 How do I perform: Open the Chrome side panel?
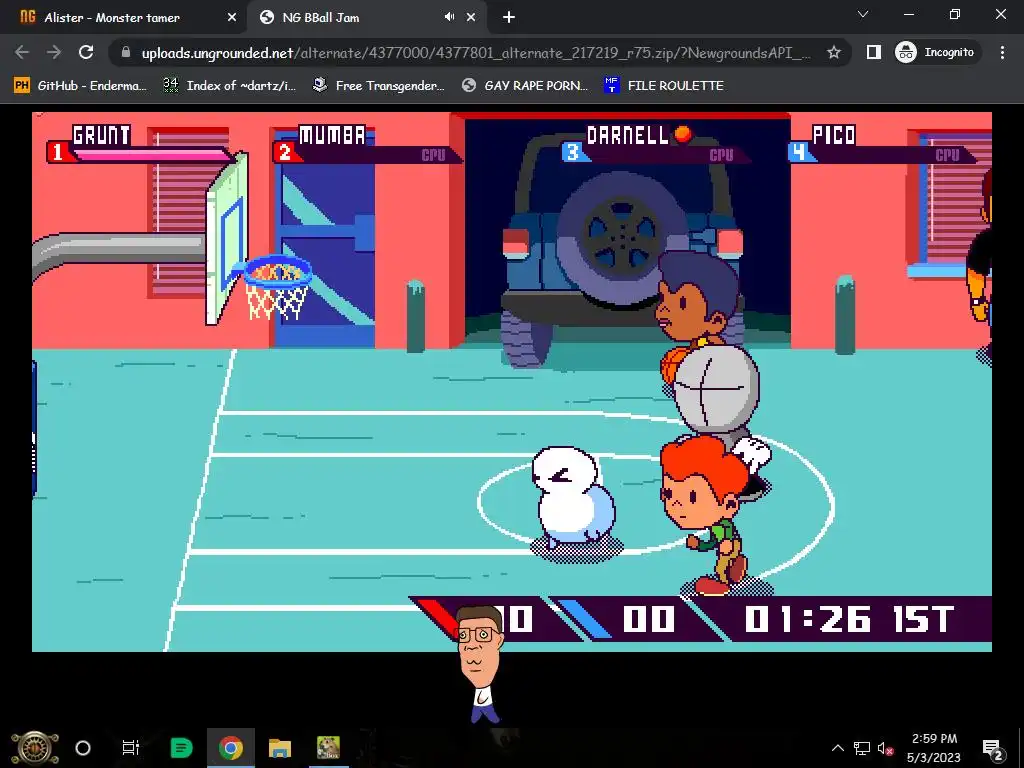click(873, 52)
